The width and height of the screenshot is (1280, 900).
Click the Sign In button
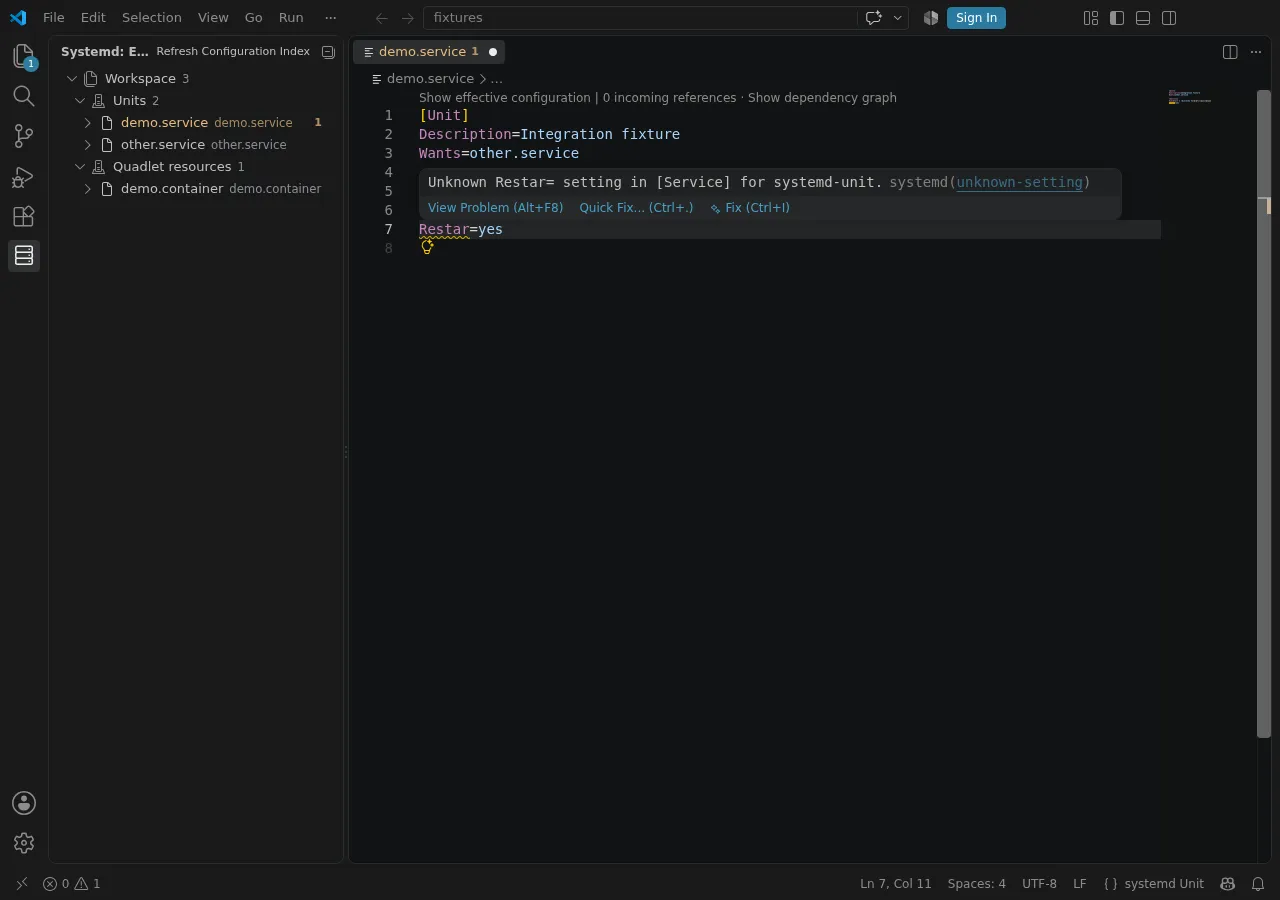point(976,18)
